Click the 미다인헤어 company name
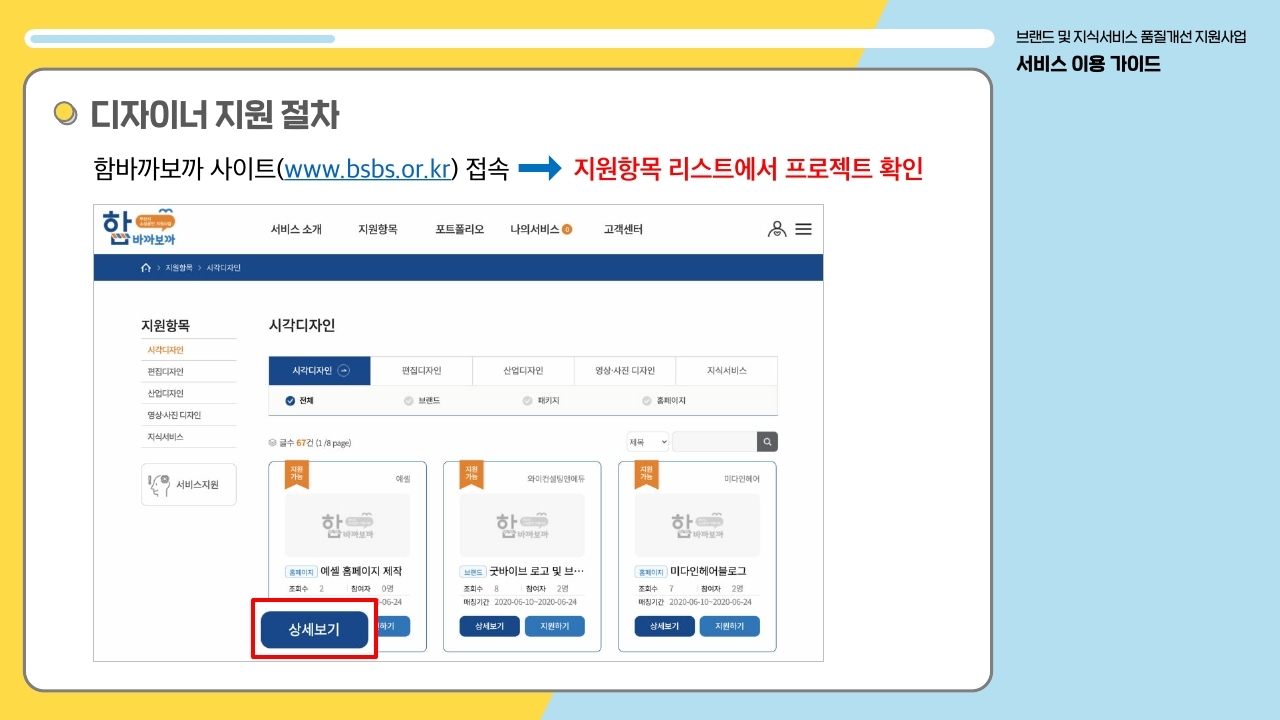1280x720 pixels. pyautogui.click(x=742, y=479)
